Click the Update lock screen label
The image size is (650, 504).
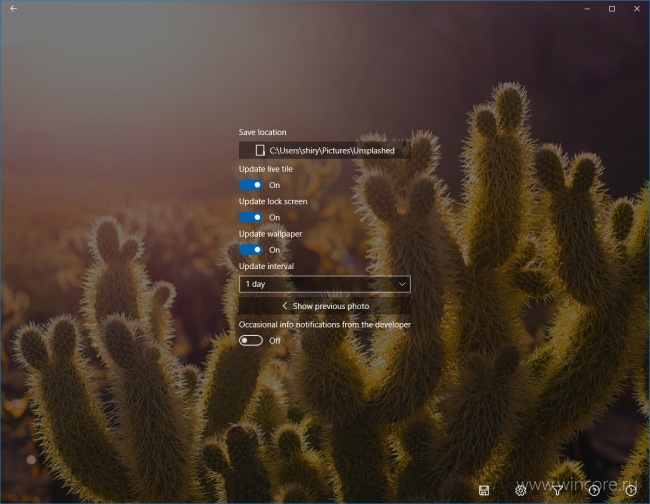click(x=273, y=201)
